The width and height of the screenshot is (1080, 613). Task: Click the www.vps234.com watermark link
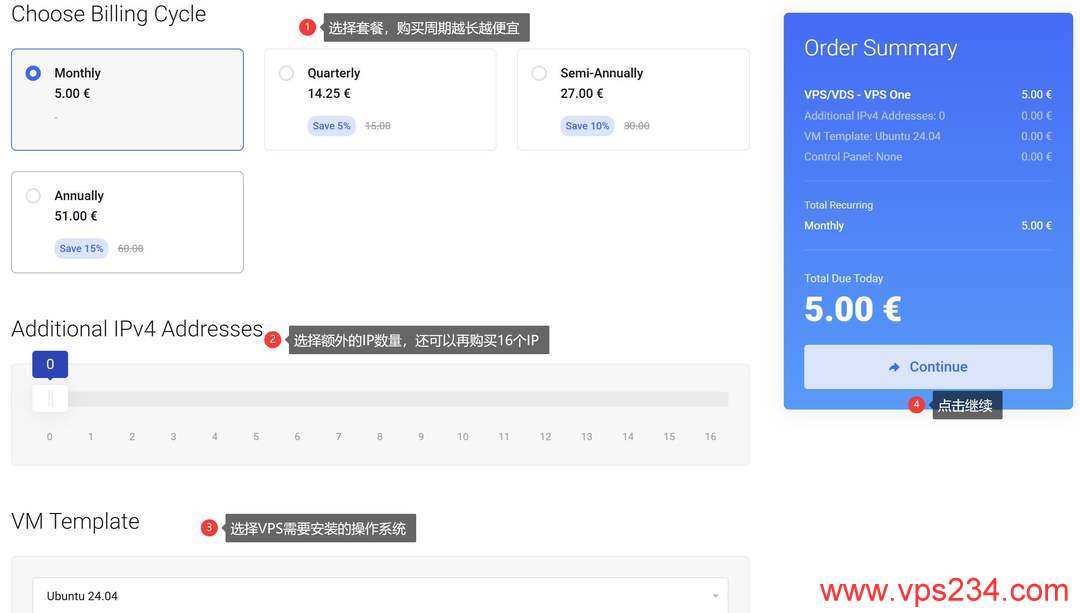tap(944, 590)
